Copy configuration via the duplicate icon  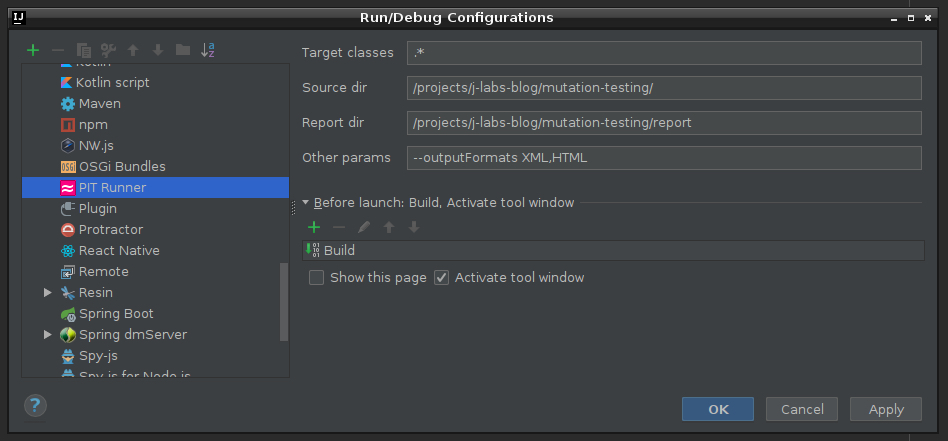(83, 50)
